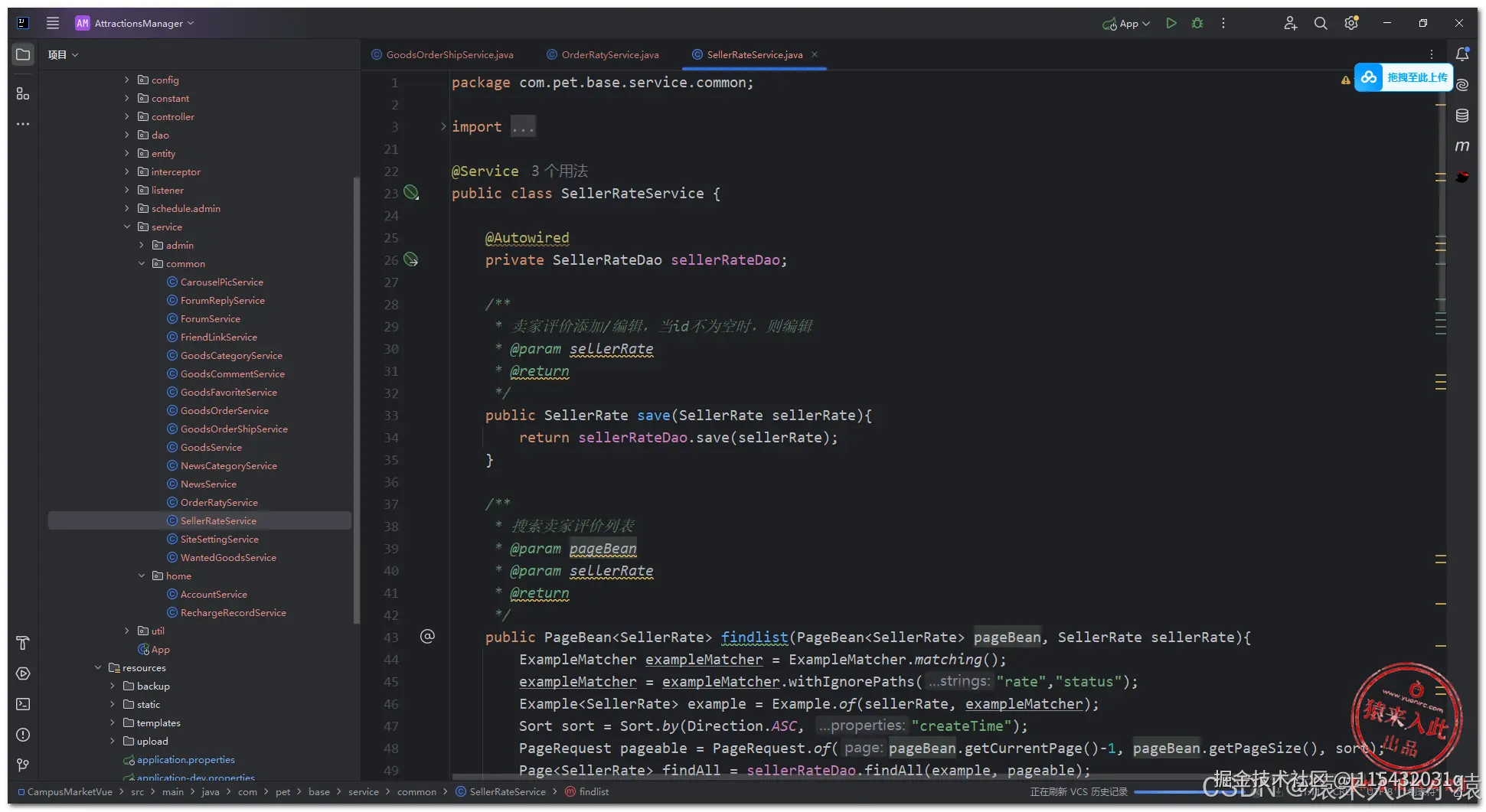Image resolution: width=1486 pixels, height=812 pixels.
Task: Collapse the home folder
Action: [x=142, y=576]
